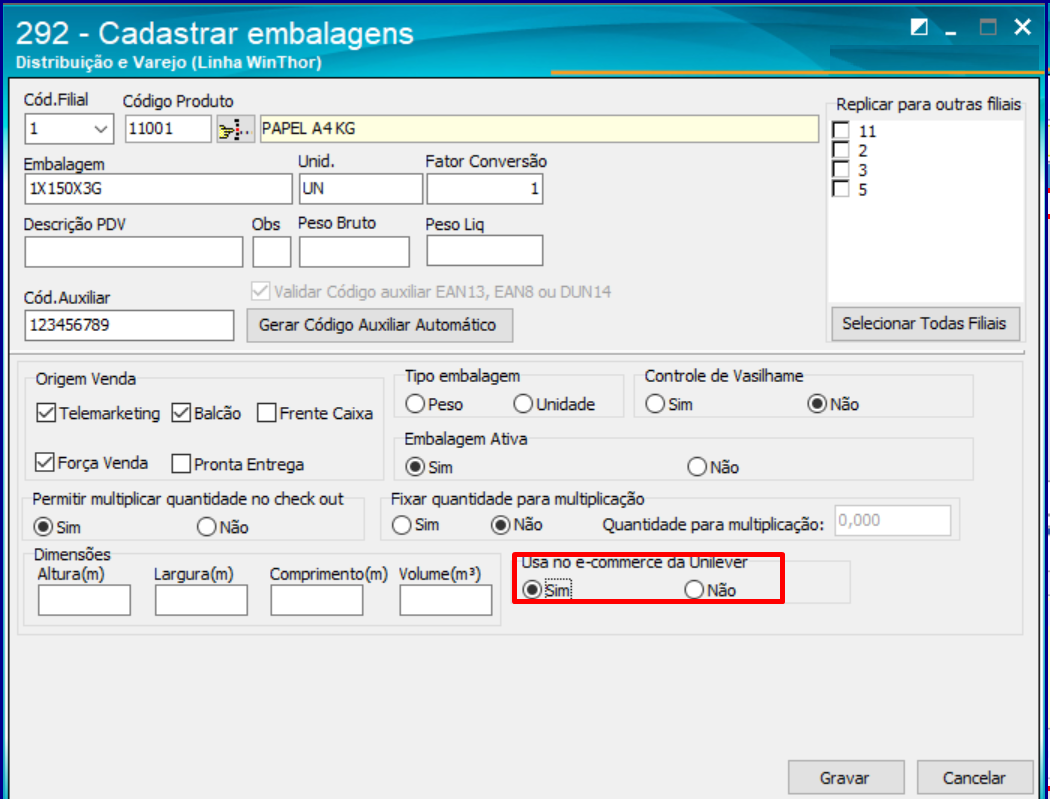Focus the Comprimento(m) field
This screenshot has height=799, width=1050.
(x=317, y=600)
